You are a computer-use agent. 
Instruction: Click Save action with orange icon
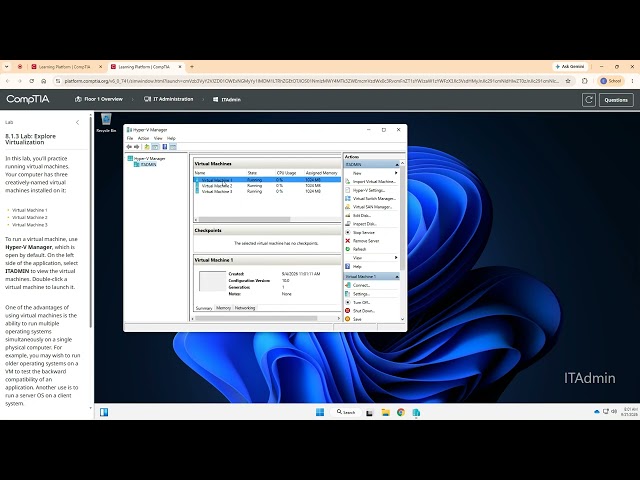357,319
